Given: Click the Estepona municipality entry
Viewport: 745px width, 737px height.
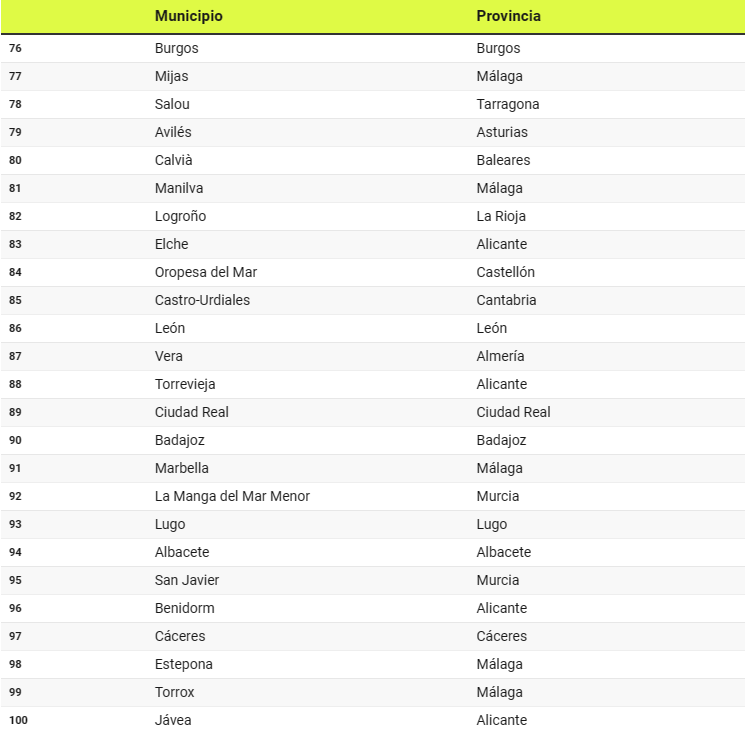Looking at the screenshot, I should 184,664.
